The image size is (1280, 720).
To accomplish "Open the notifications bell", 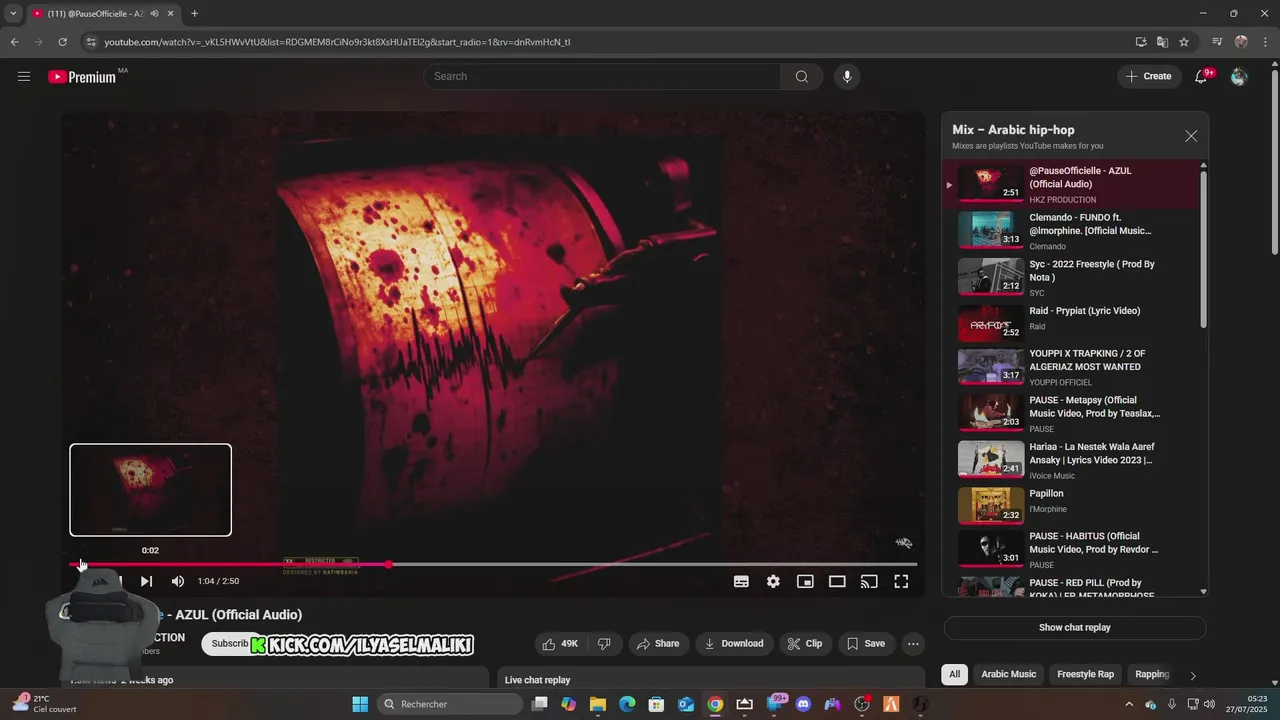I will 1202,76.
